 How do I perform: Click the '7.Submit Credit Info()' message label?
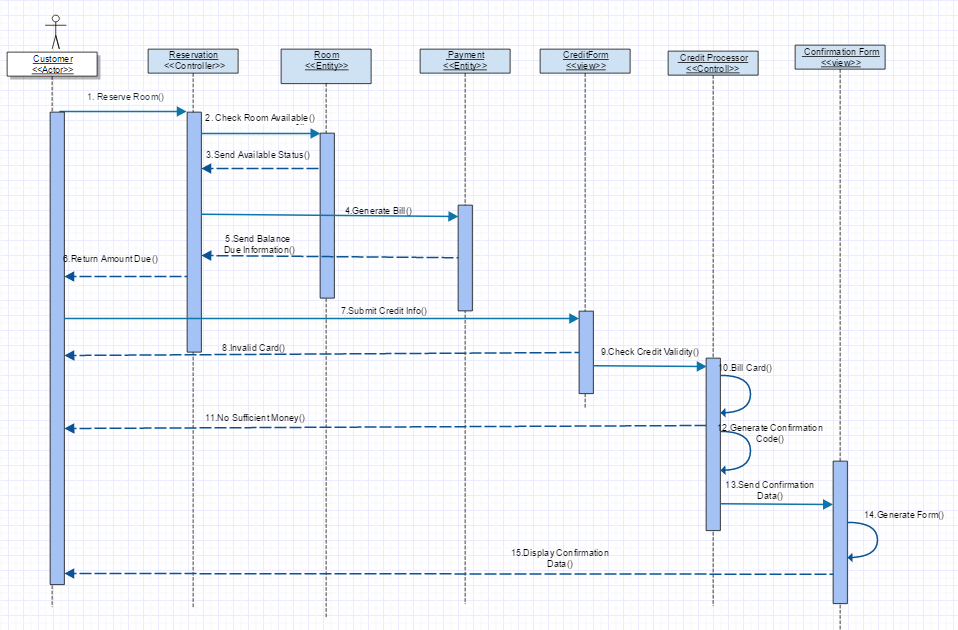[x=384, y=311]
